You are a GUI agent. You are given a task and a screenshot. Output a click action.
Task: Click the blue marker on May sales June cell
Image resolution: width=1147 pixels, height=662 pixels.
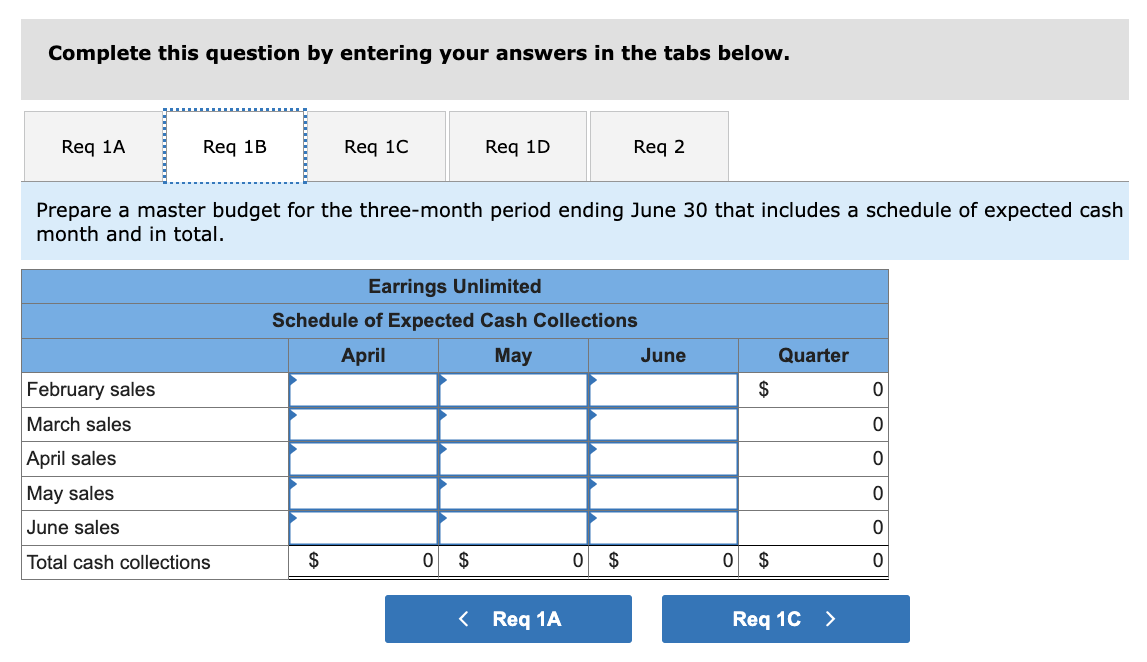coord(593,486)
